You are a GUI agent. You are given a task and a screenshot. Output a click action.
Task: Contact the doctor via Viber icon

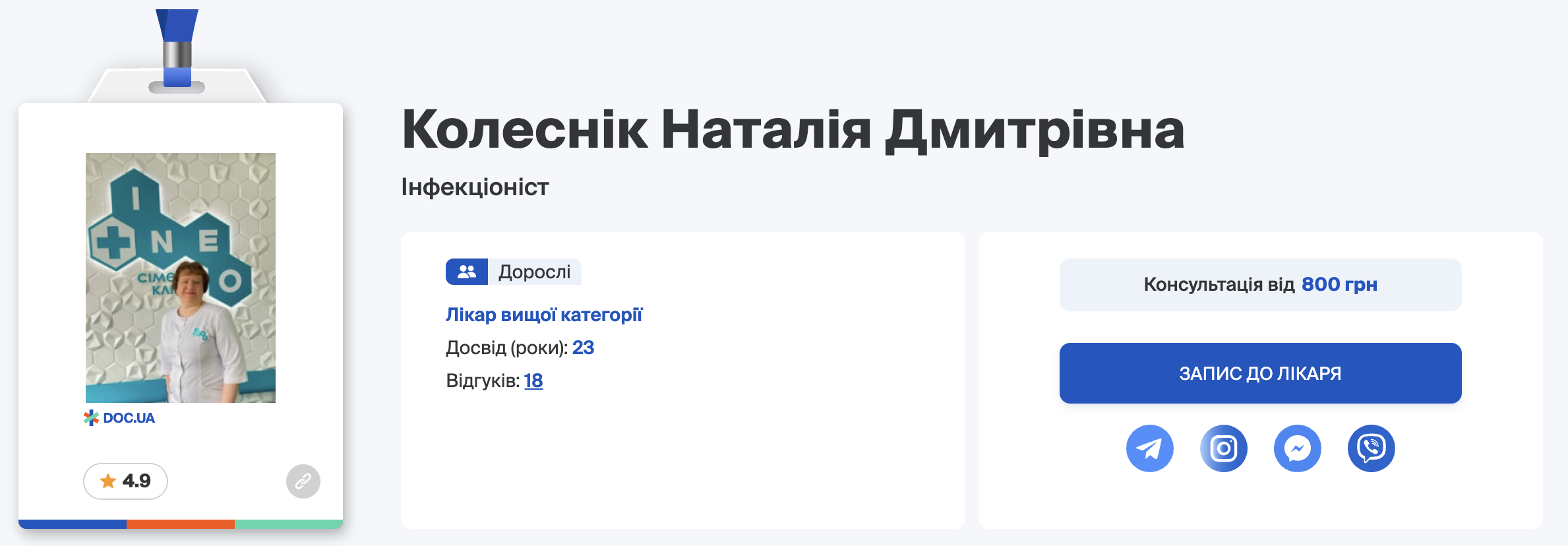click(x=1371, y=448)
